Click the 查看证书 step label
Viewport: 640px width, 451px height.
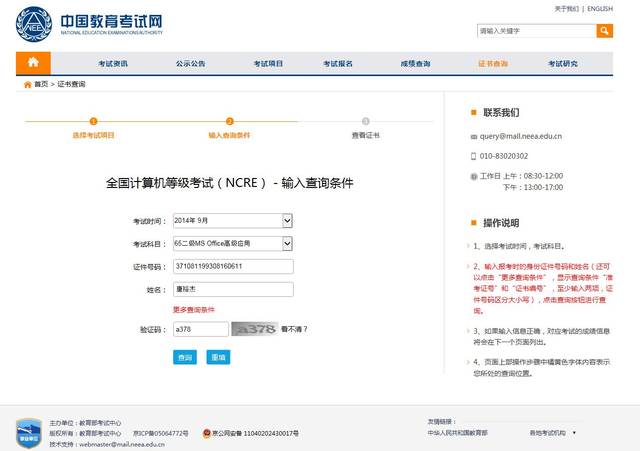tap(366, 135)
